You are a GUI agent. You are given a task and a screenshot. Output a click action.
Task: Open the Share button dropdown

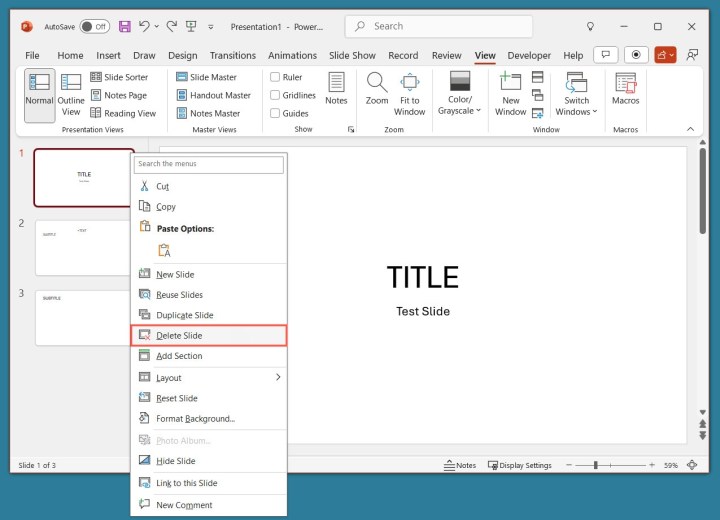(x=665, y=55)
